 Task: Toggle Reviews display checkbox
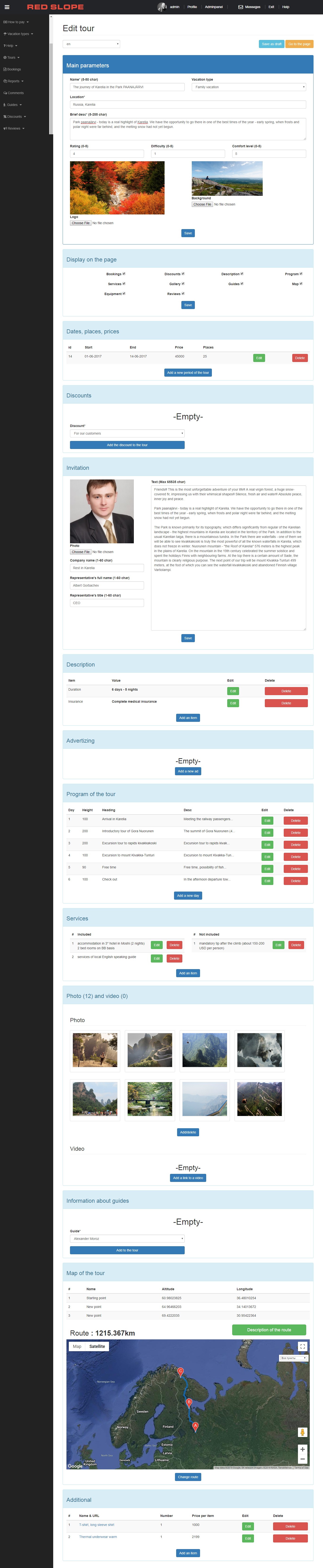(183, 293)
